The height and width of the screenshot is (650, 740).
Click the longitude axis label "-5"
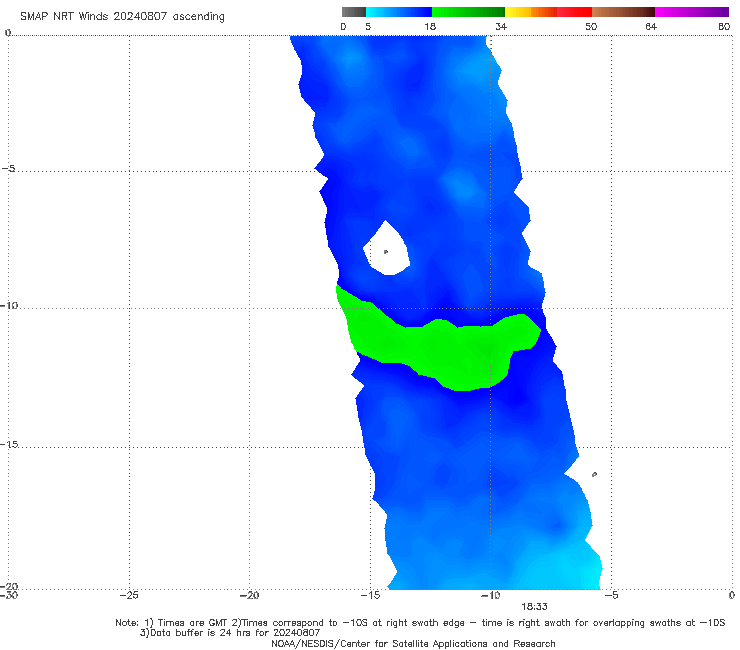[611, 595]
